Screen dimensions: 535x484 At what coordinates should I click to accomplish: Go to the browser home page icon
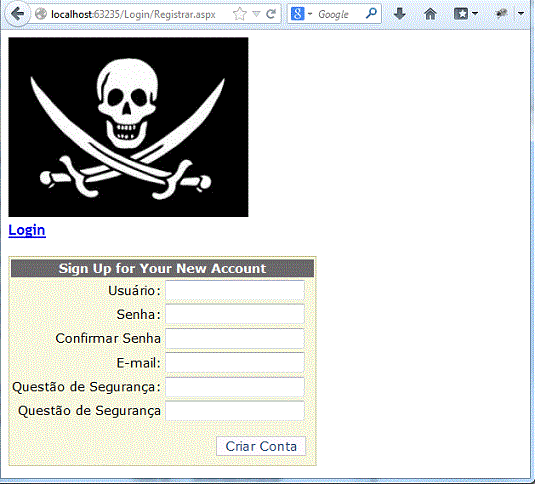430,14
